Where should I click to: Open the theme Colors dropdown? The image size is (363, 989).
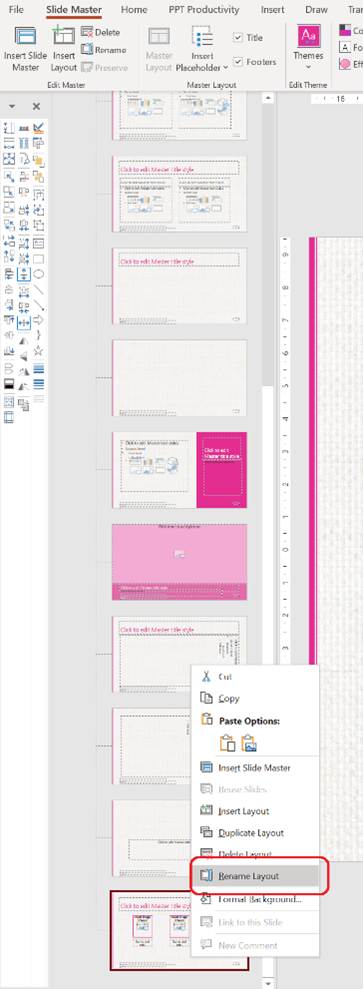350,30
